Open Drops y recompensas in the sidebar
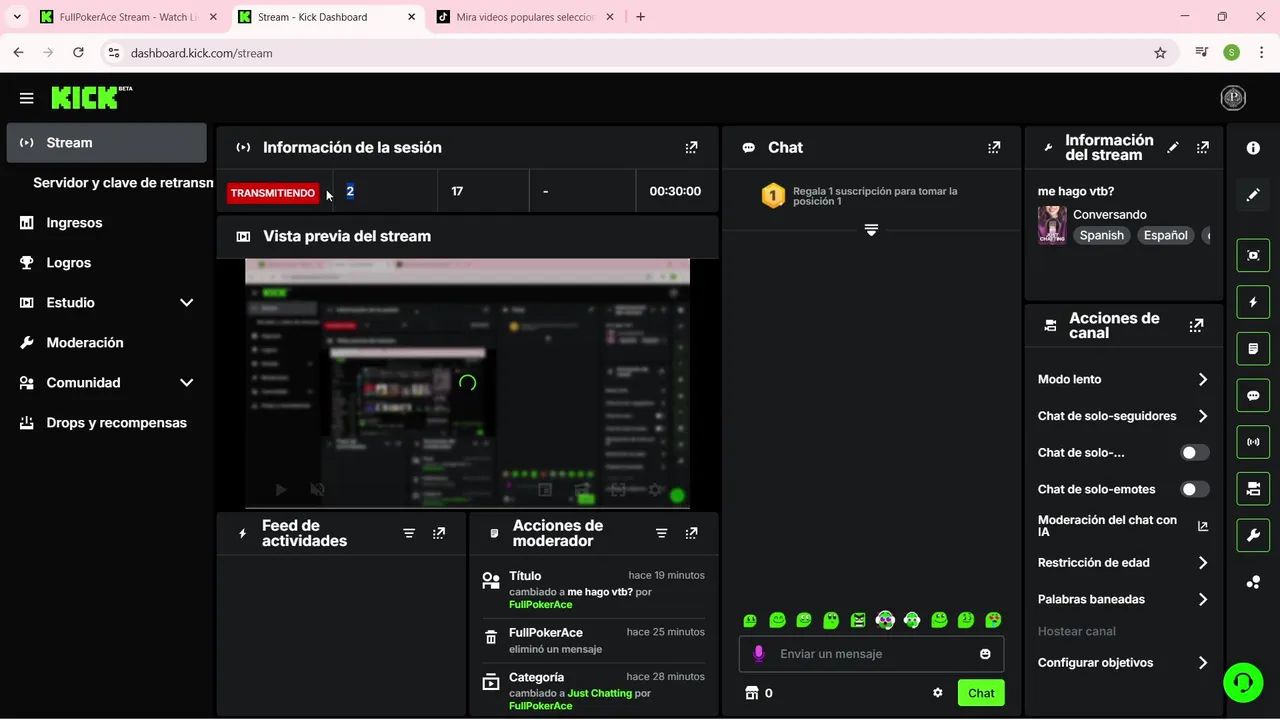 point(106,423)
